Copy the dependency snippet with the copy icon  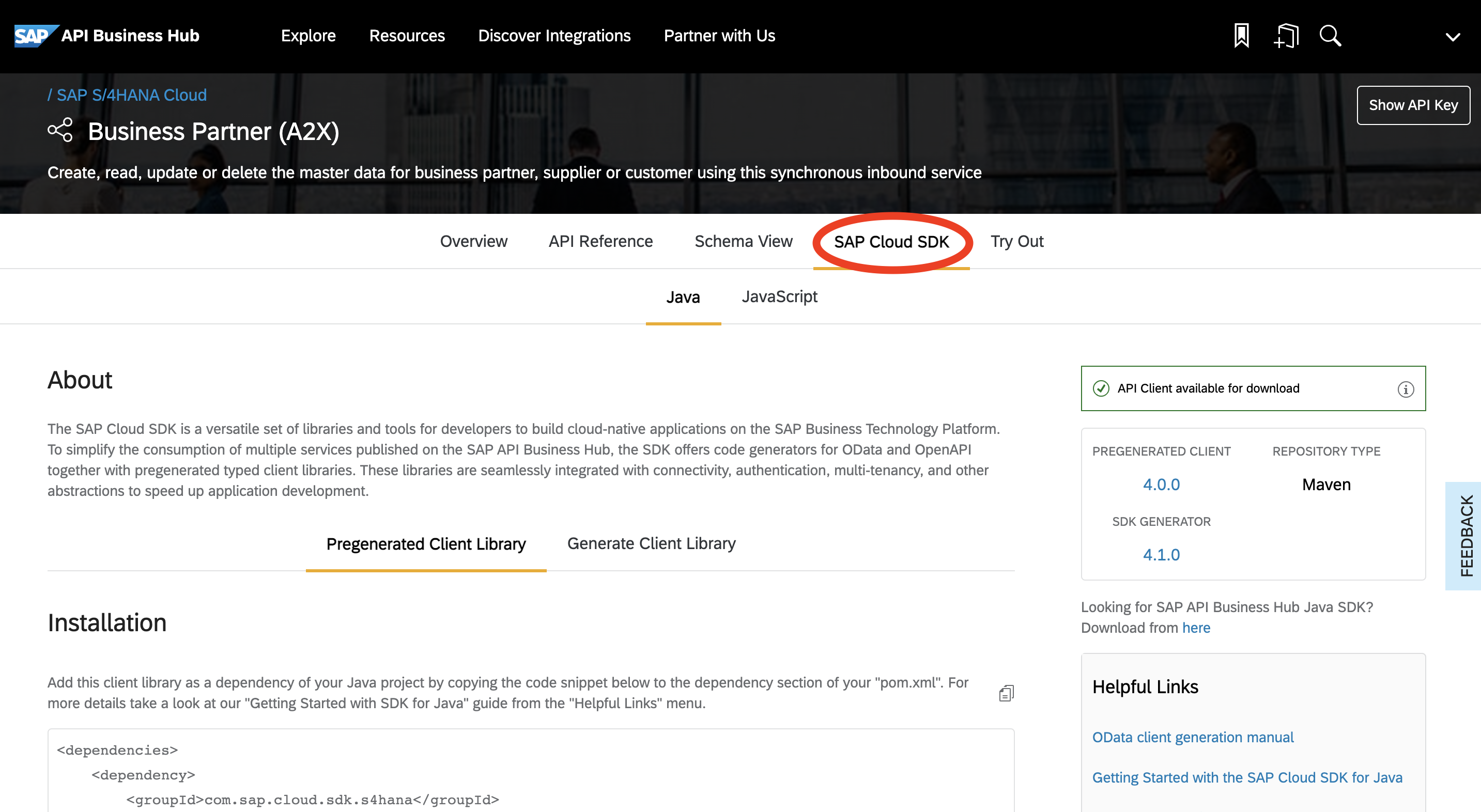1006,693
